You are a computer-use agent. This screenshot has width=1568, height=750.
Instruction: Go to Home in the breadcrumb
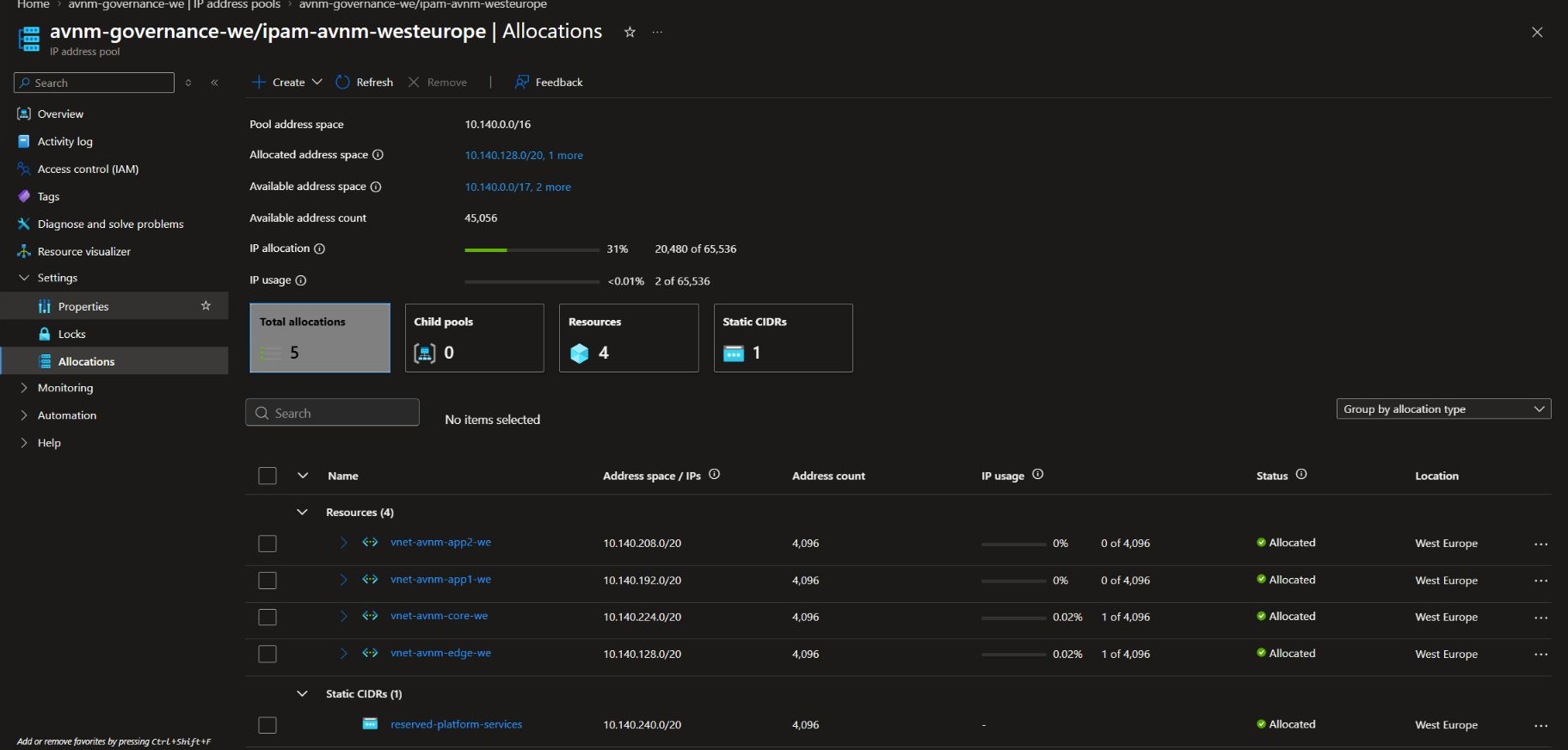34,4
